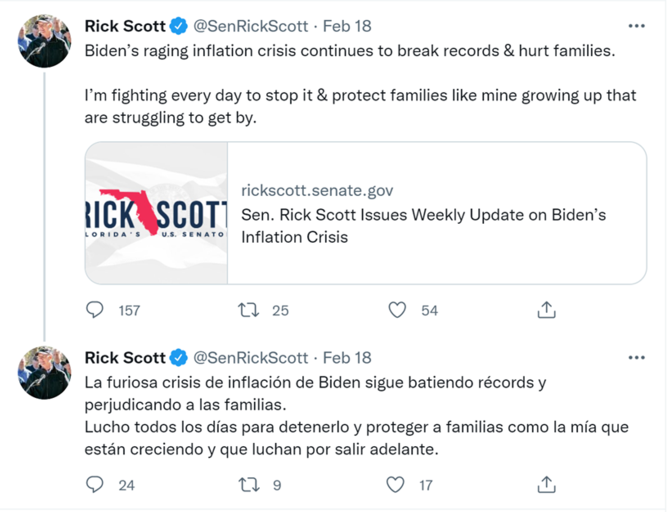Reply to the English inflation tweet

tap(95, 310)
